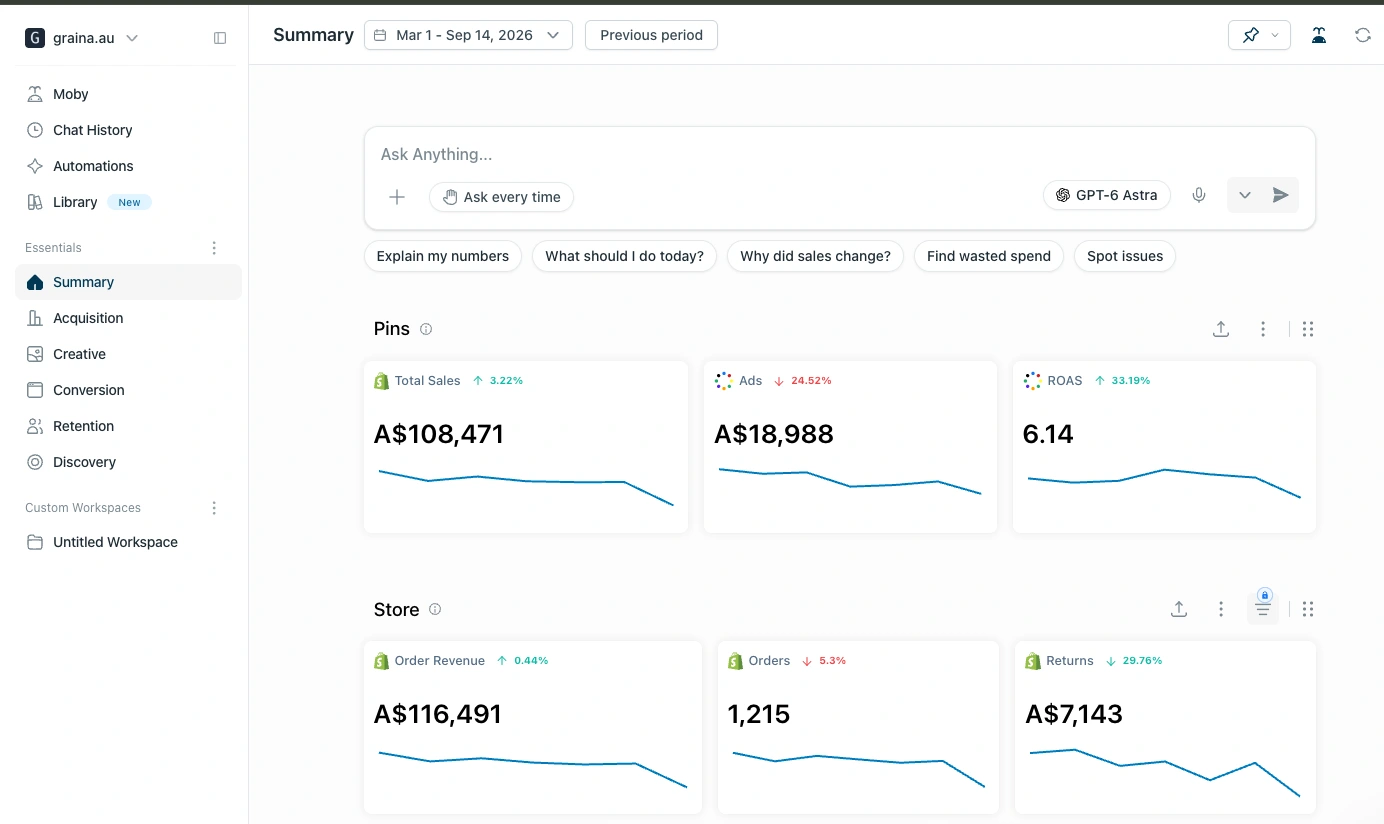Change the Ask every time permission

501,197
